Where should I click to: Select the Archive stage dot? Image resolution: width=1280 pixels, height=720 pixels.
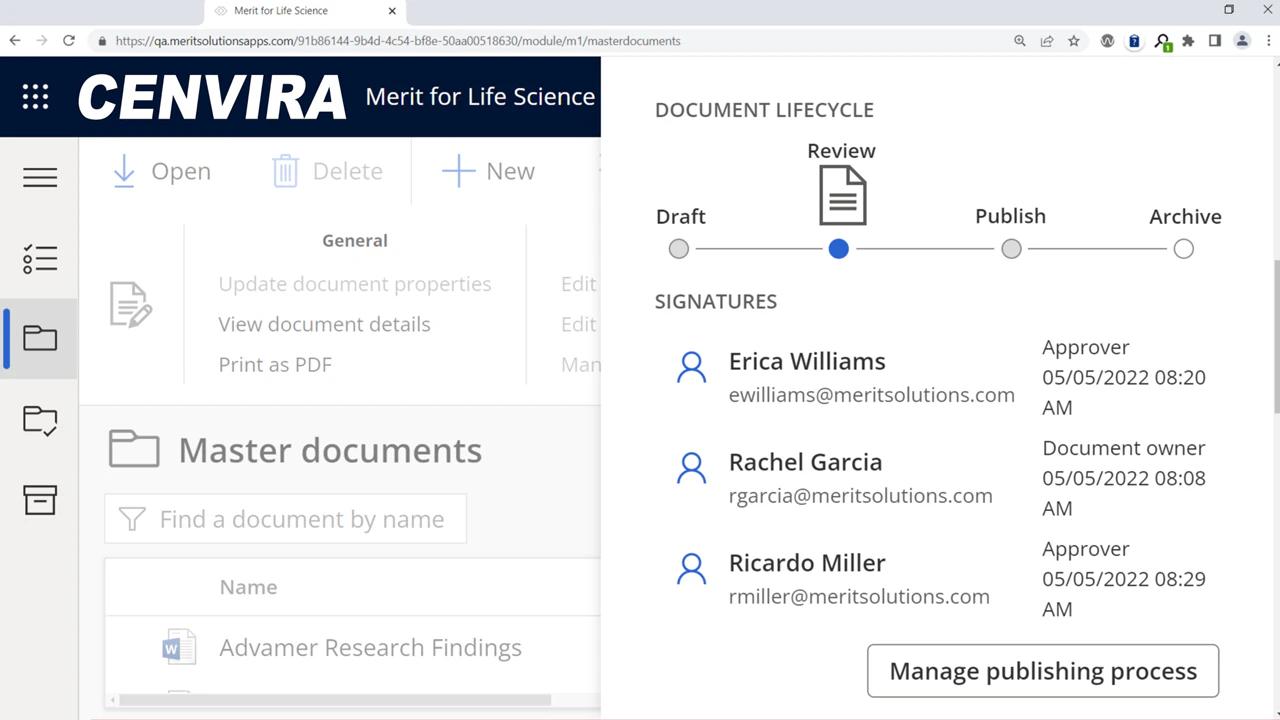coord(1183,249)
